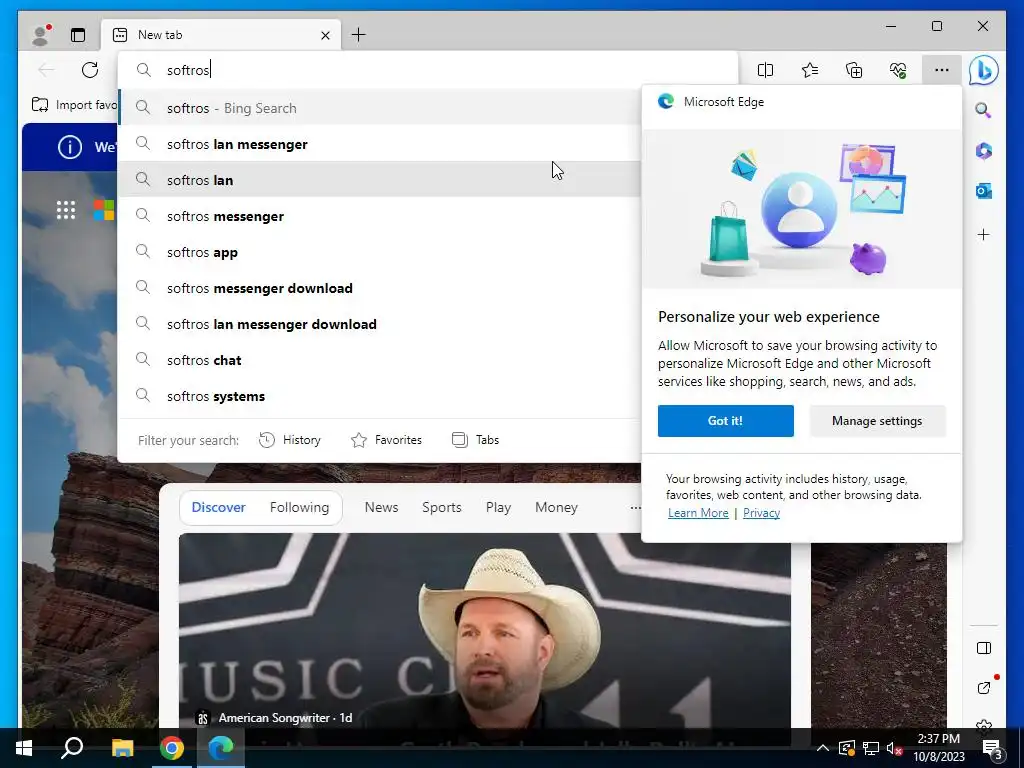Screen dimensions: 1024x768
Task: Open the Money feed tab
Action: tap(556, 507)
